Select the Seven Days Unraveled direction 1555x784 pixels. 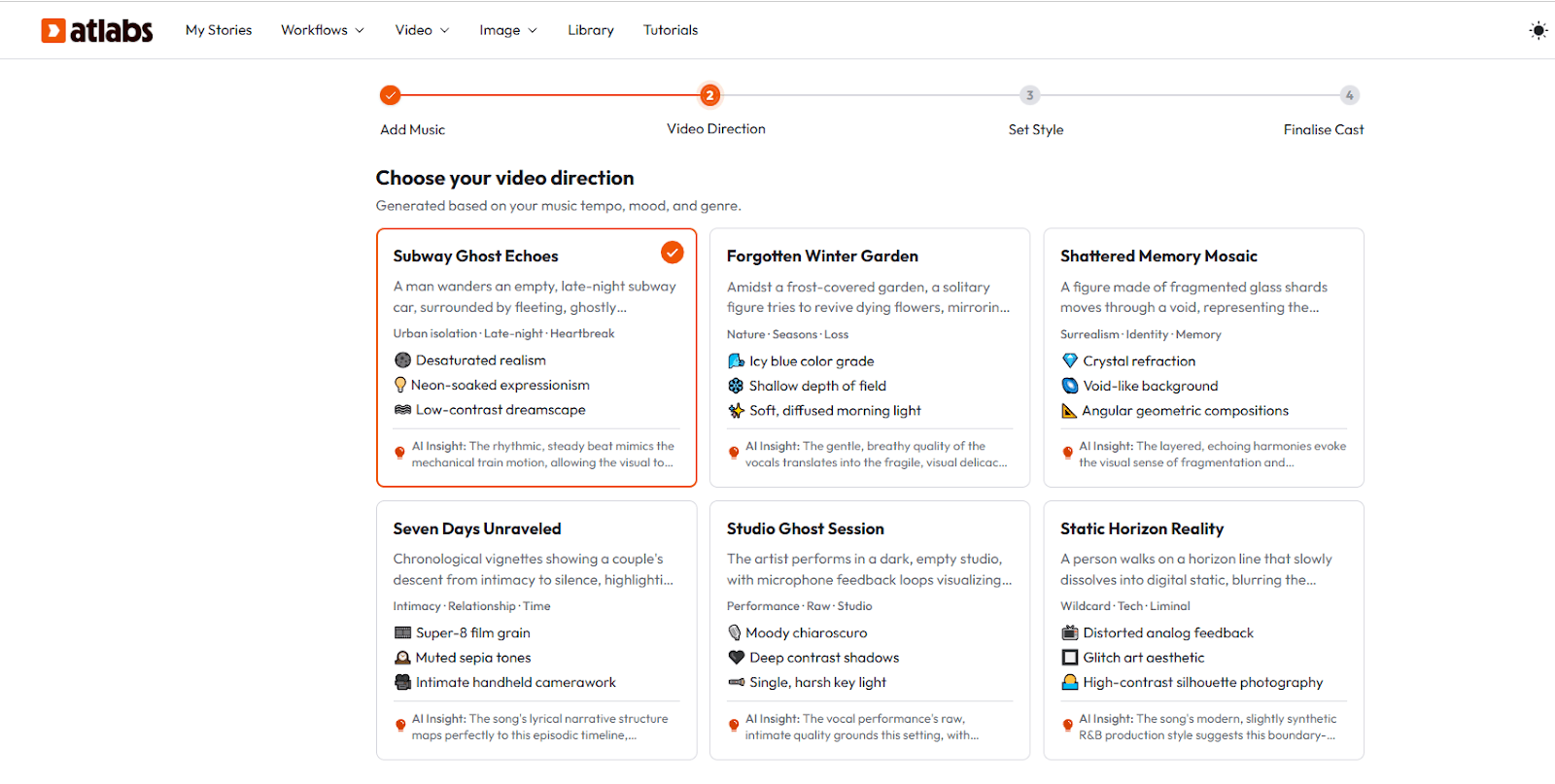click(536, 630)
